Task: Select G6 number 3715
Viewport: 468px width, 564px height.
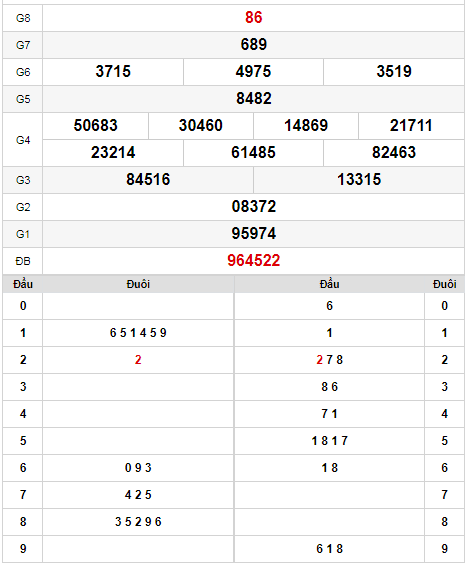Action: click(113, 72)
